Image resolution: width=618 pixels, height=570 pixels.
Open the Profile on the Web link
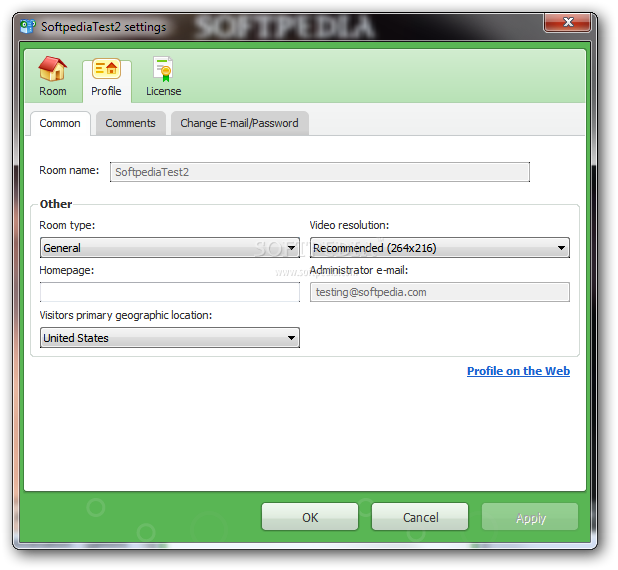[x=518, y=371]
